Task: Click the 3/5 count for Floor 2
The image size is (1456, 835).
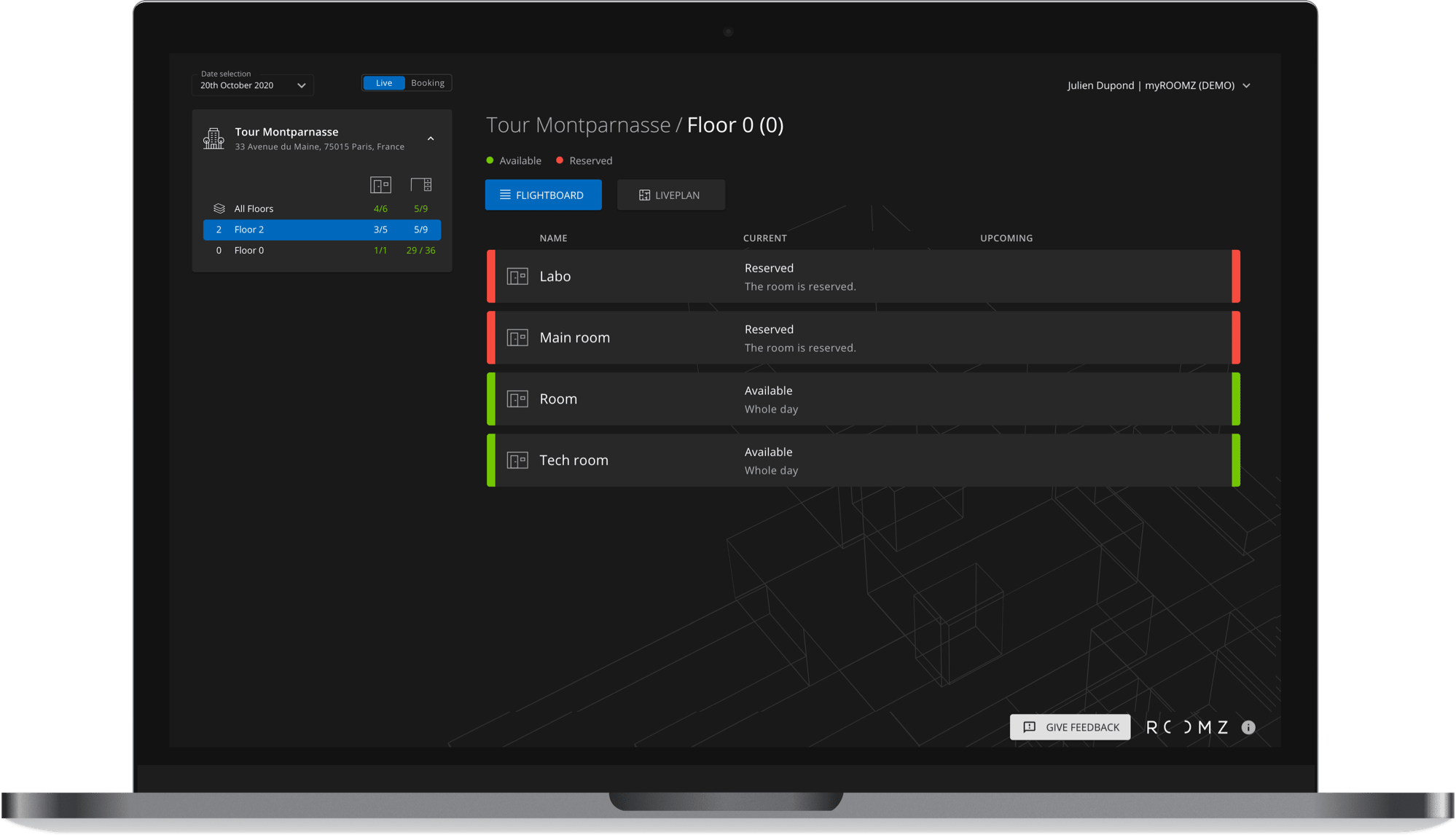Action: [x=380, y=230]
